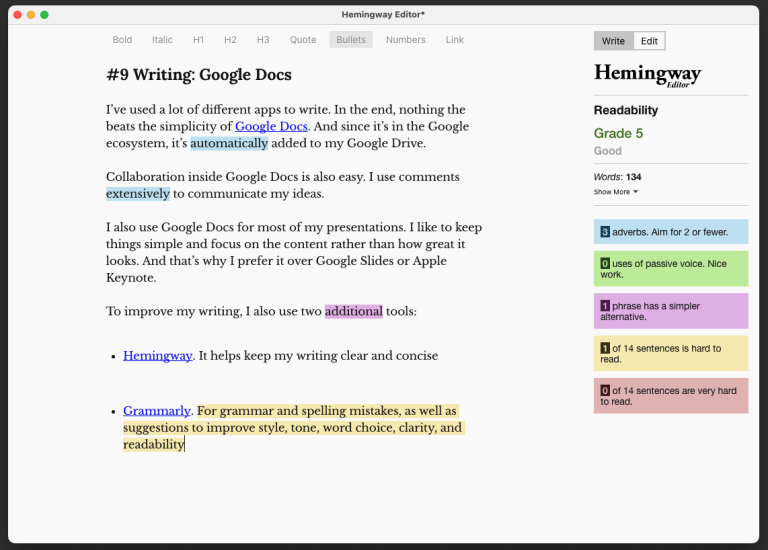This screenshot has width=768, height=550.
Task: Select the highlighted adverb "extensively"
Action: 138,193
